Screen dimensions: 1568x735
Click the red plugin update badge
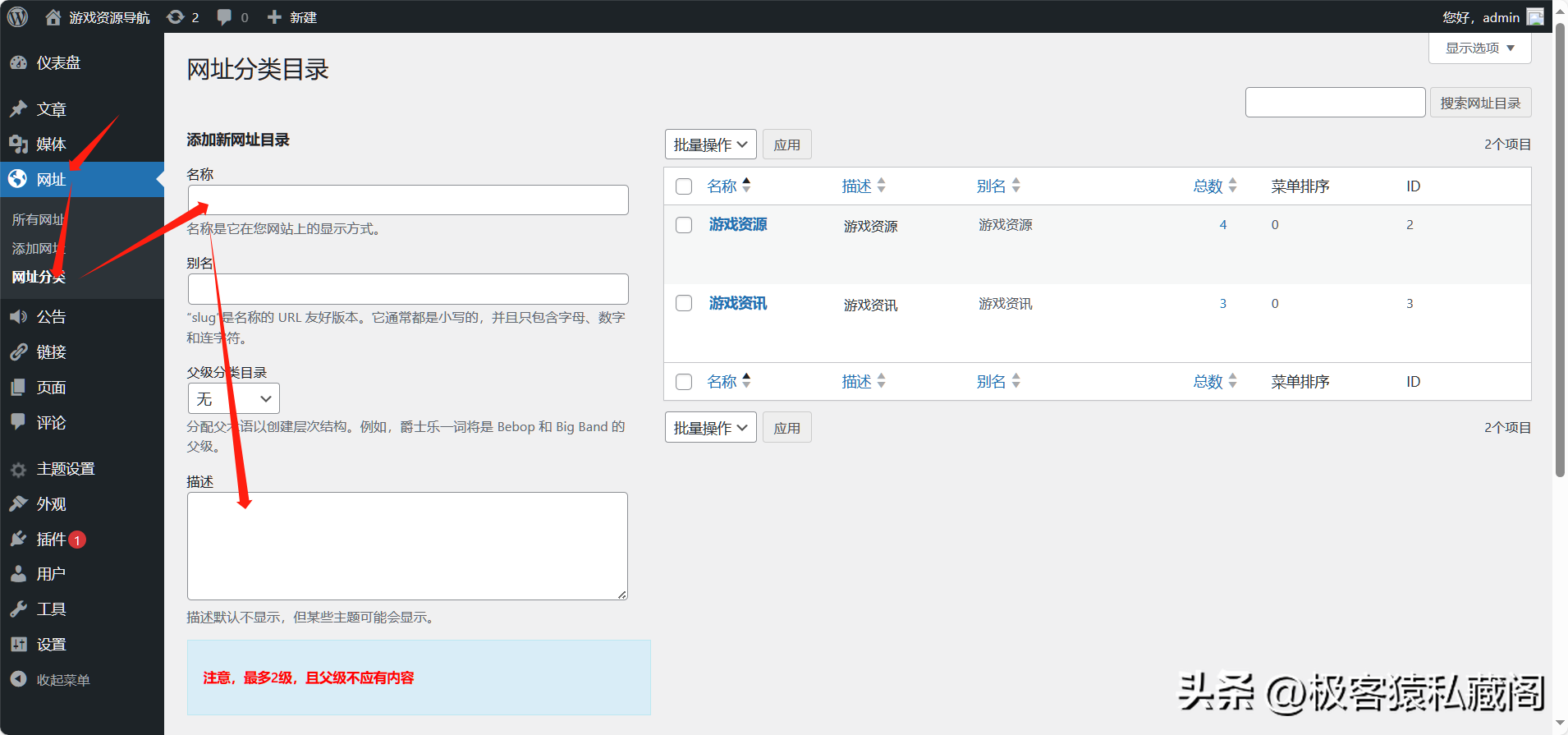click(77, 540)
